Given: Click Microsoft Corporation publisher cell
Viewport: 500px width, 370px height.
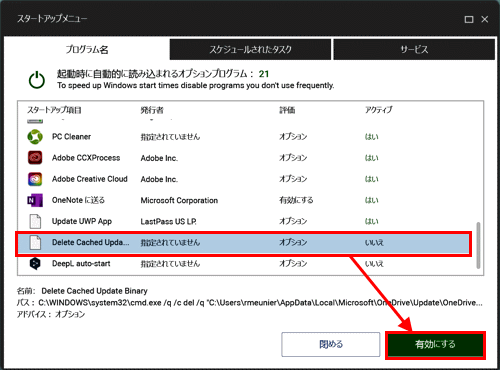Looking at the screenshot, I should point(179,200).
